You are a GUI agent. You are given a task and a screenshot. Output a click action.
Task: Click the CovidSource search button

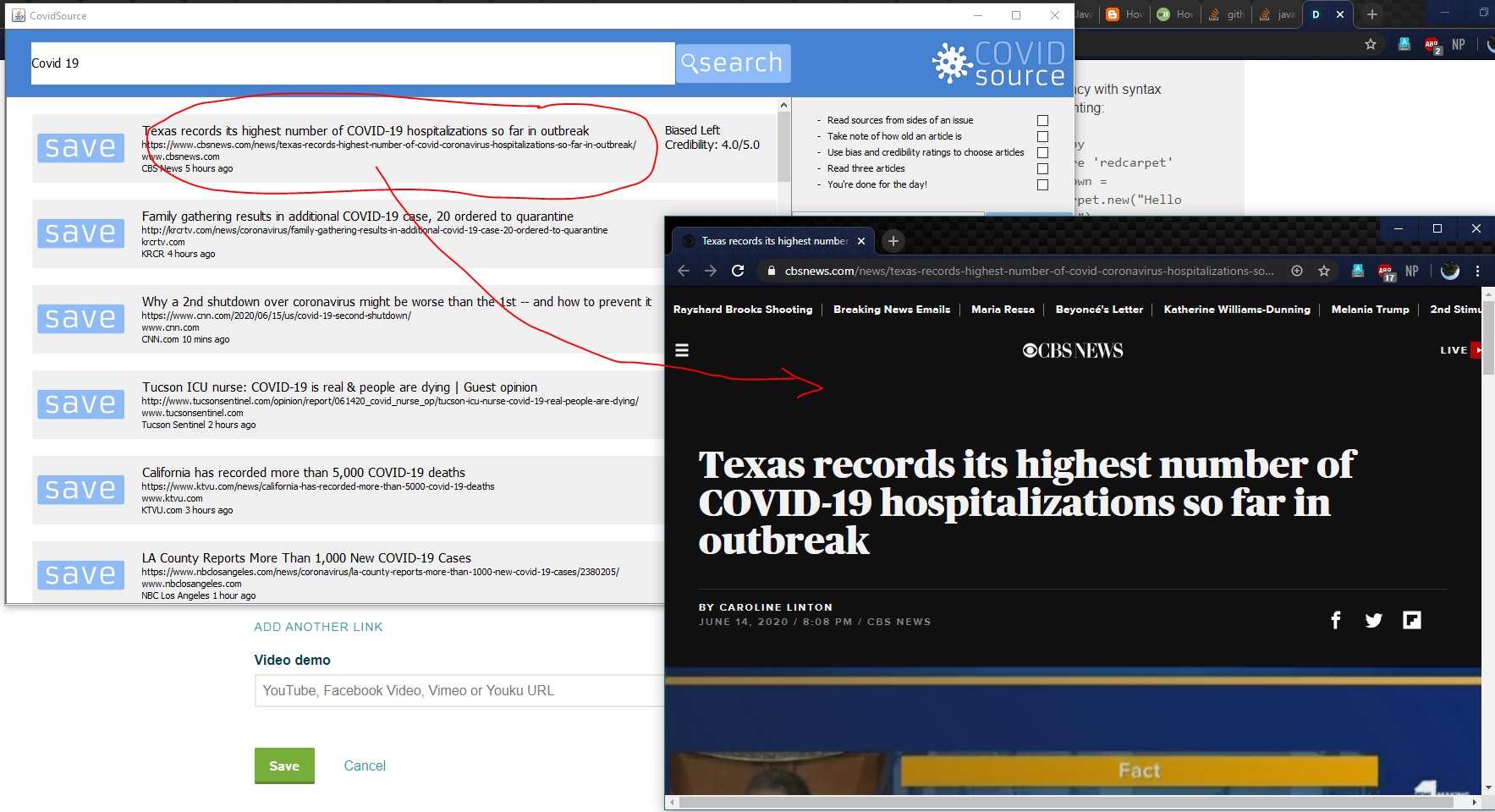[733, 63]
